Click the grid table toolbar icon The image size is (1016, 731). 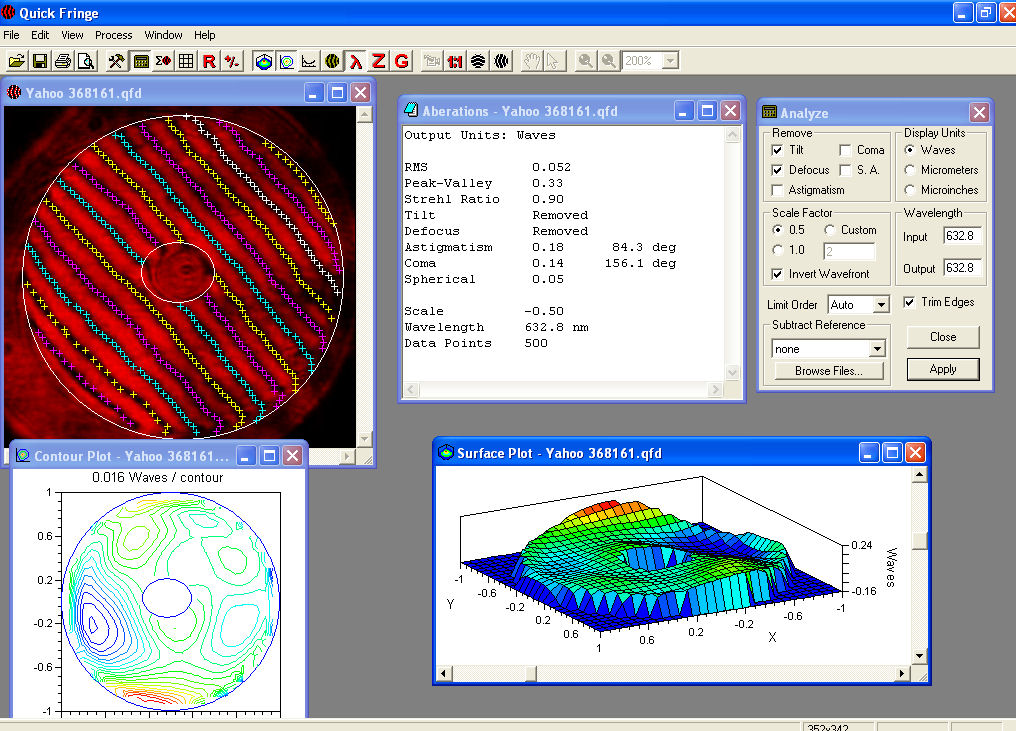click(186, 61)
